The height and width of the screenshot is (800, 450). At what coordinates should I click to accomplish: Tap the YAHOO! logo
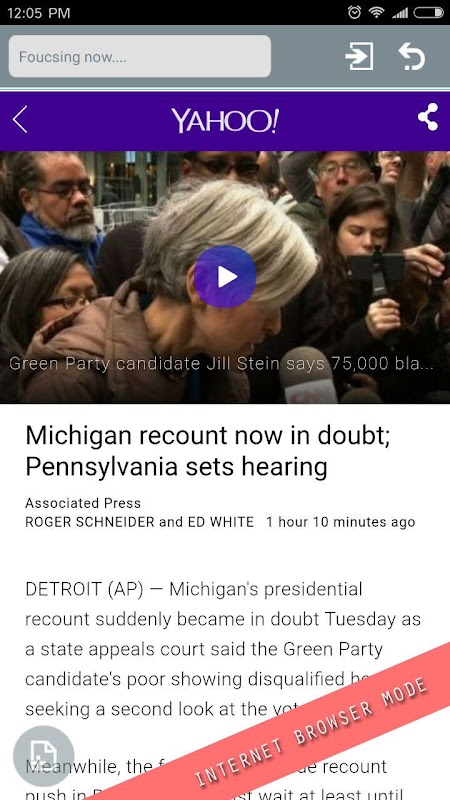[x=225, y=120]
